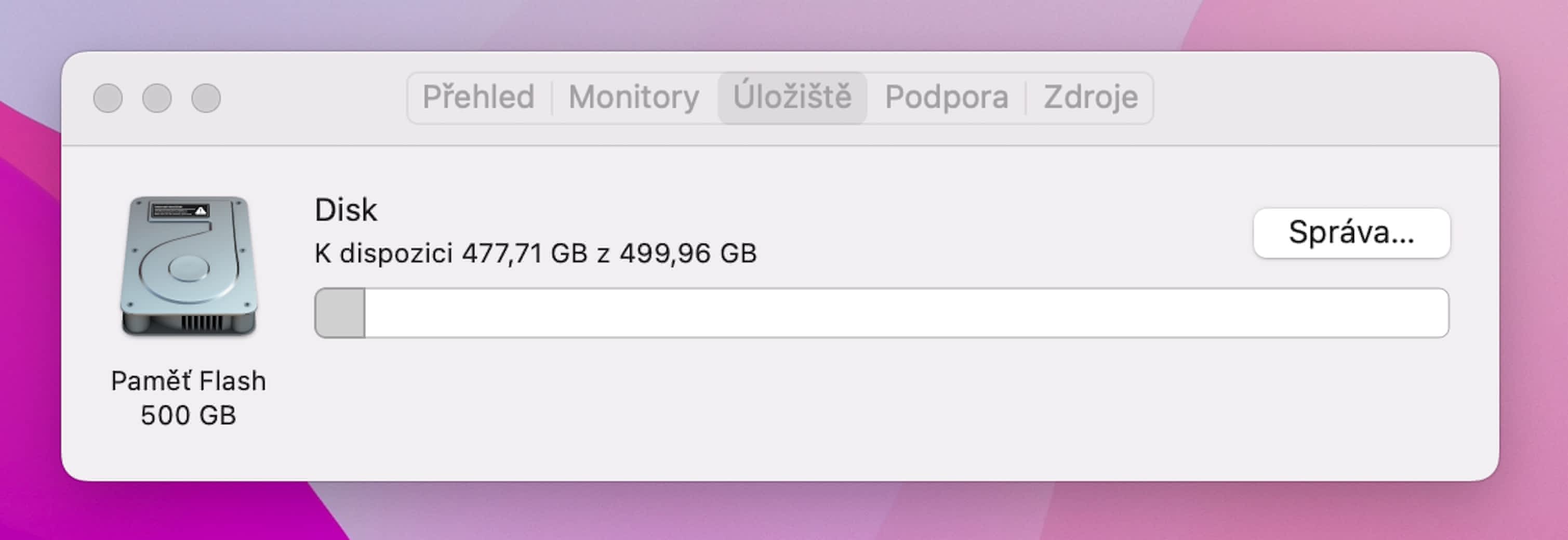Click the warning sticker on the drive icon

(200, 211)
